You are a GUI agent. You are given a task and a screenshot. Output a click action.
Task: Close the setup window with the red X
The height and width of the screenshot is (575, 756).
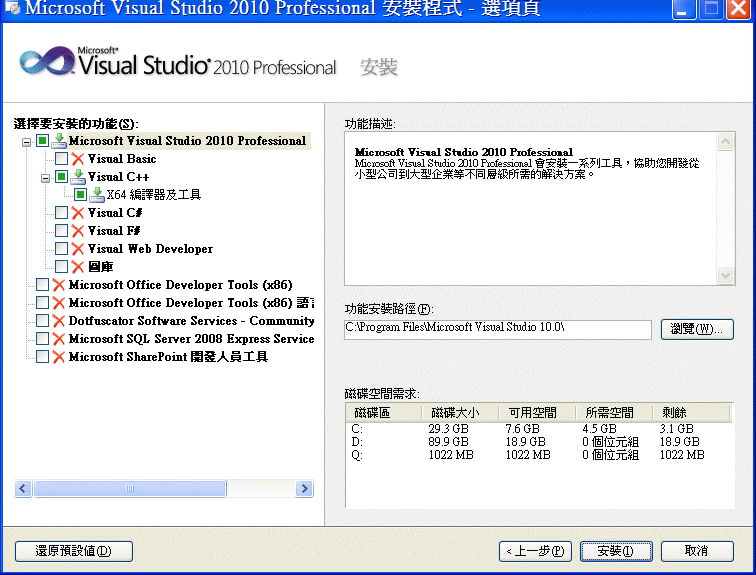[x=739, y=9]
